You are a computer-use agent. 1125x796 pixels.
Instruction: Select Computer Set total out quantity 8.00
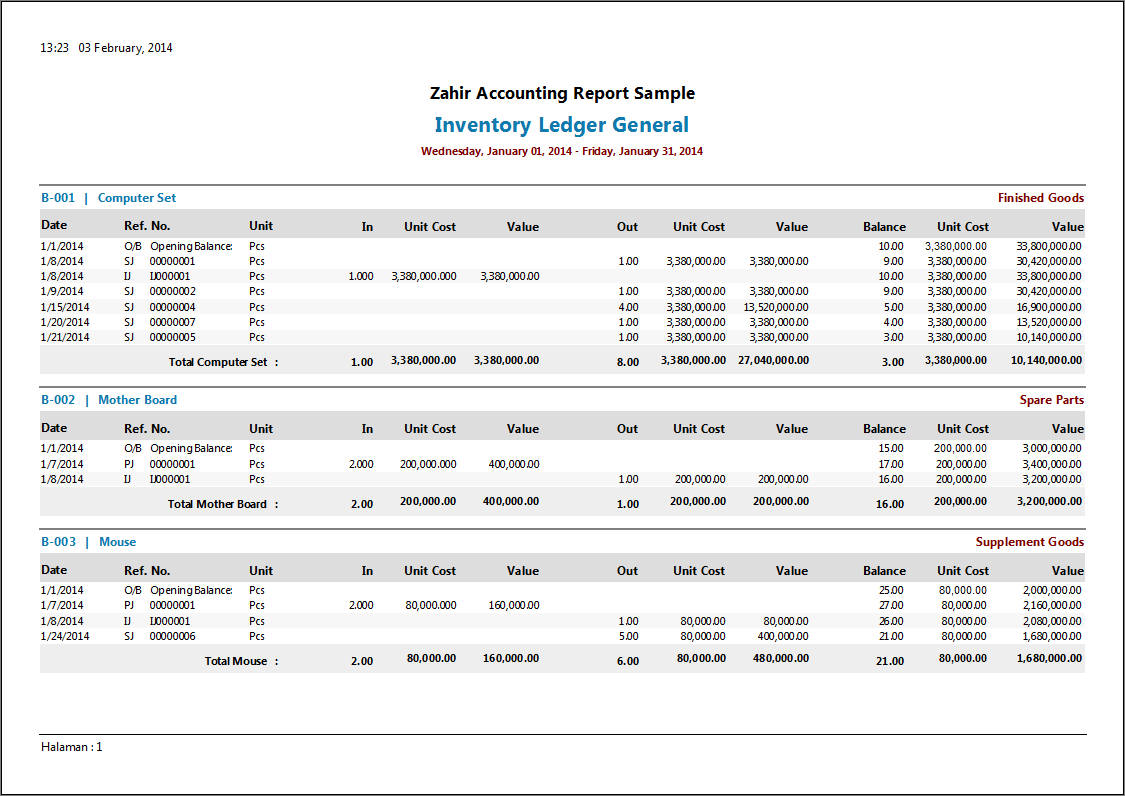[x=628, y=362]
